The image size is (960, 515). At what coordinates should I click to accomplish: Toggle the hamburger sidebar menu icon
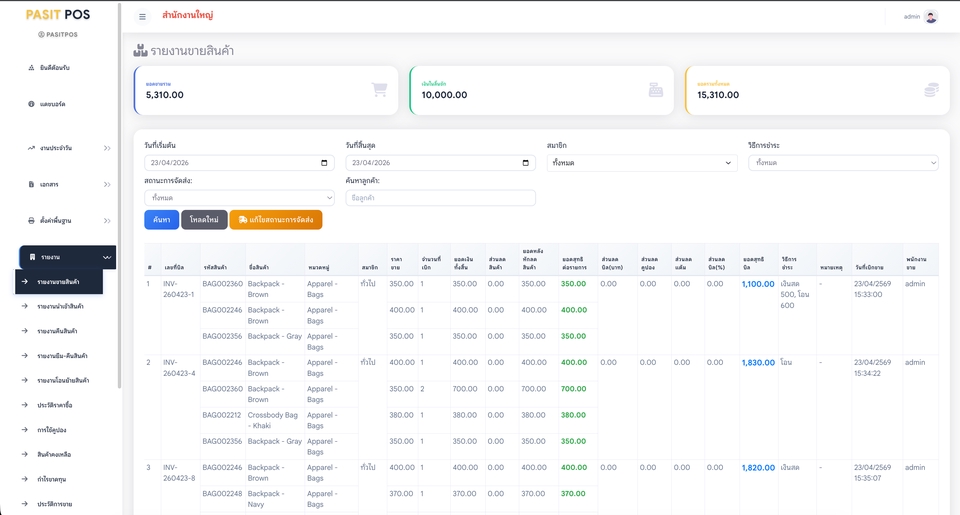pos(142,17)
